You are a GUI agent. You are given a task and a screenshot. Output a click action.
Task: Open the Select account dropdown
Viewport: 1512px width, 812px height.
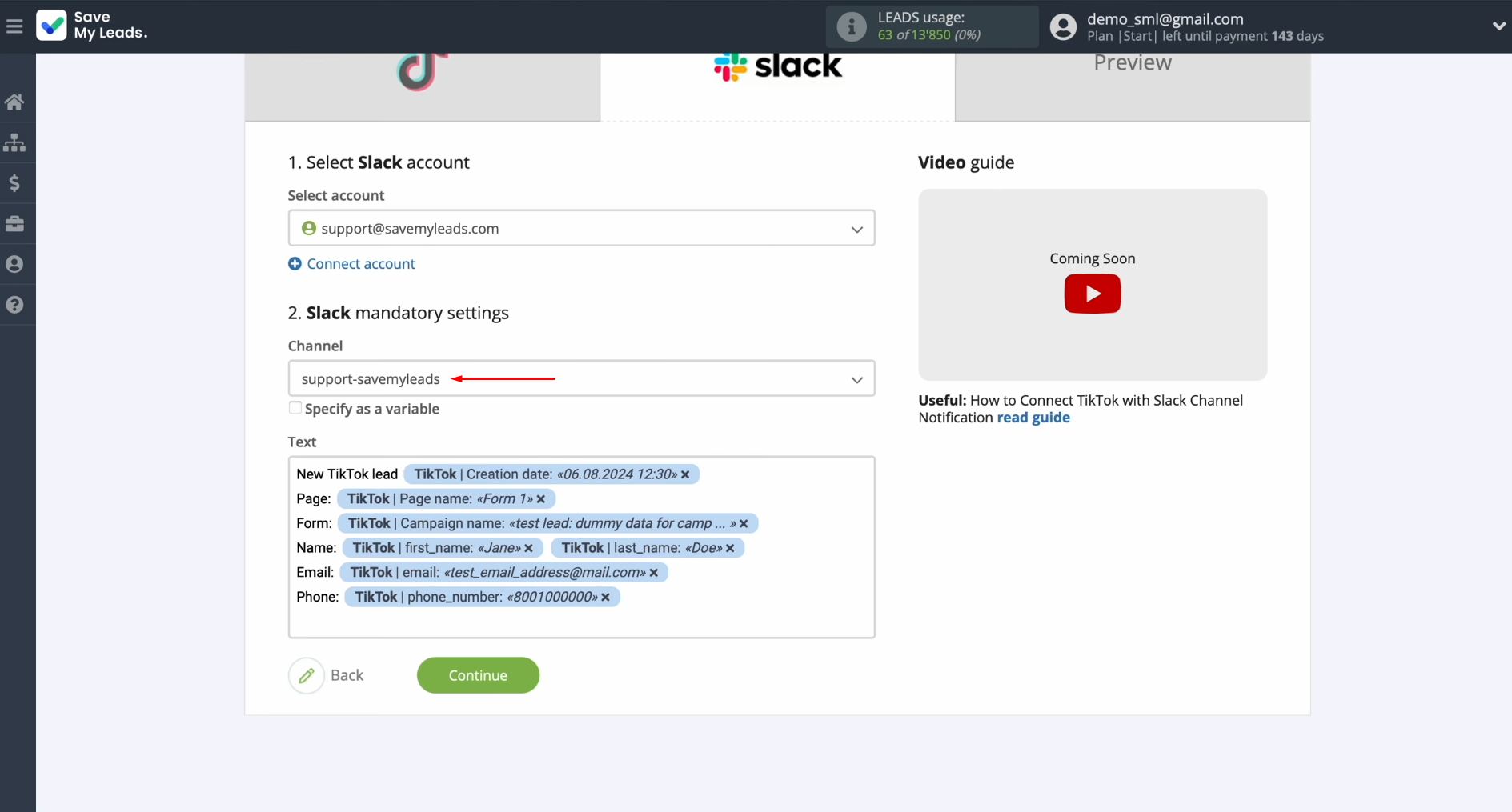[581, 228]
